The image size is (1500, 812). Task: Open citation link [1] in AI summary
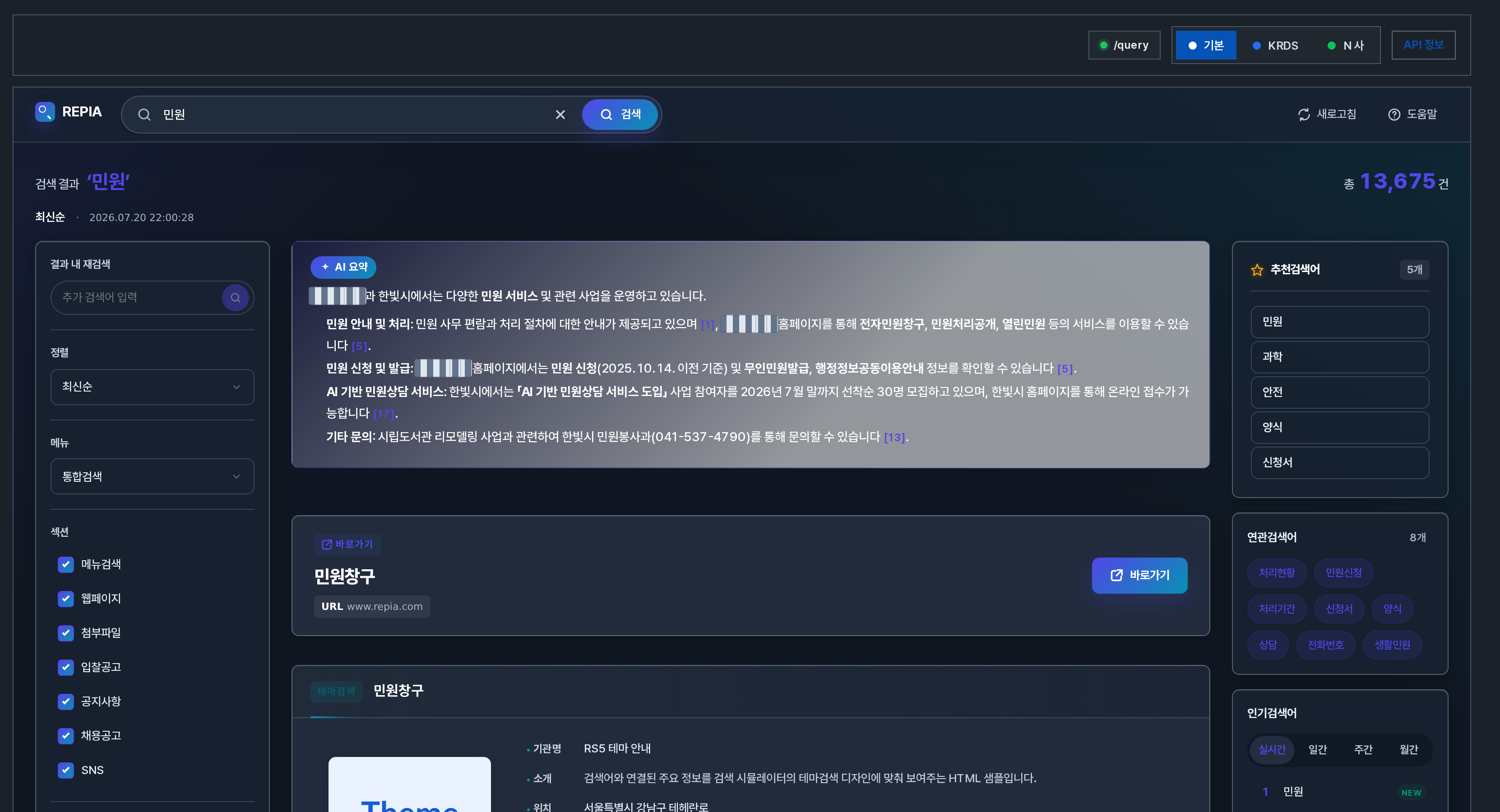[708, 325]
